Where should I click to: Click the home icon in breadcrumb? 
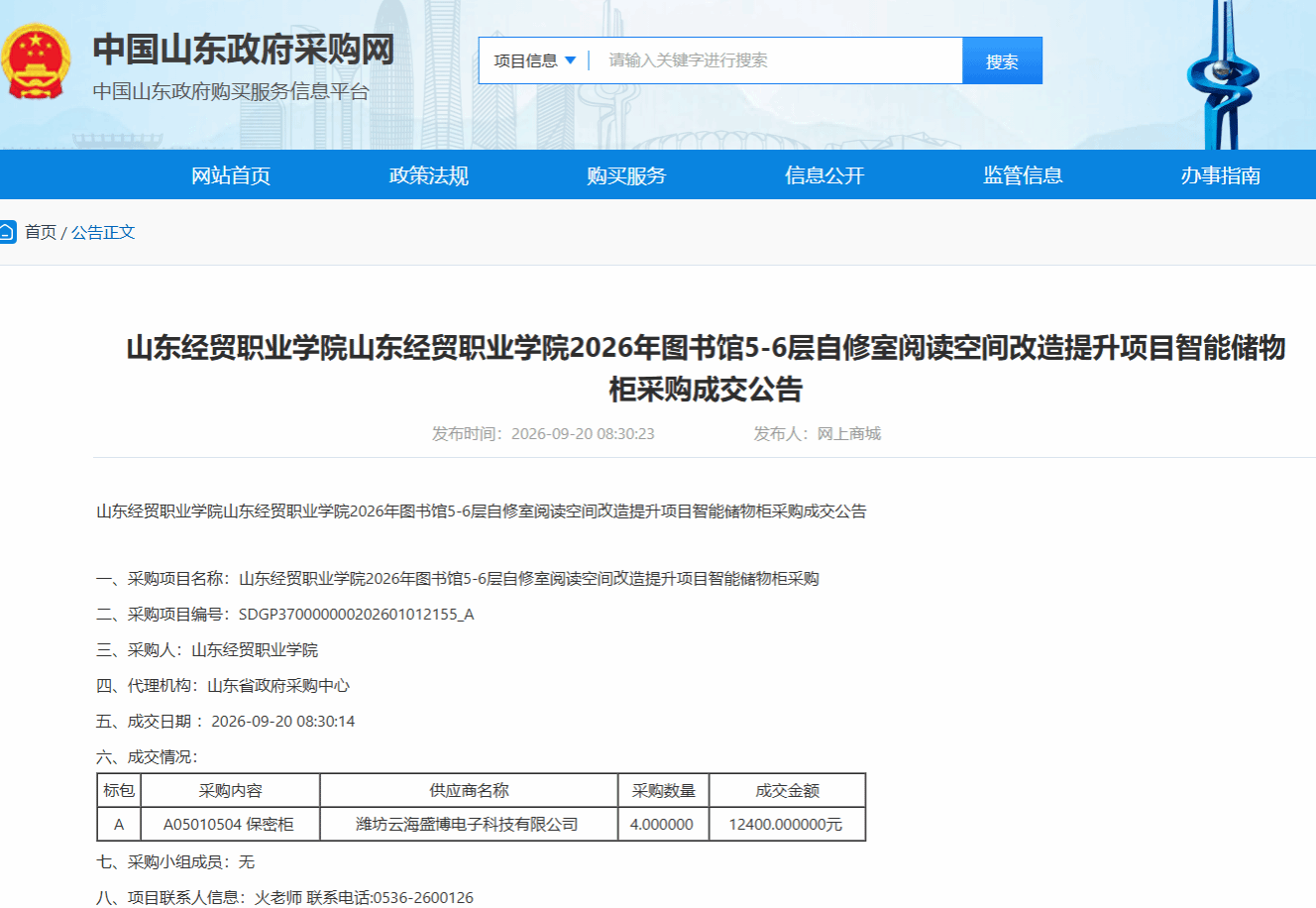7,232
